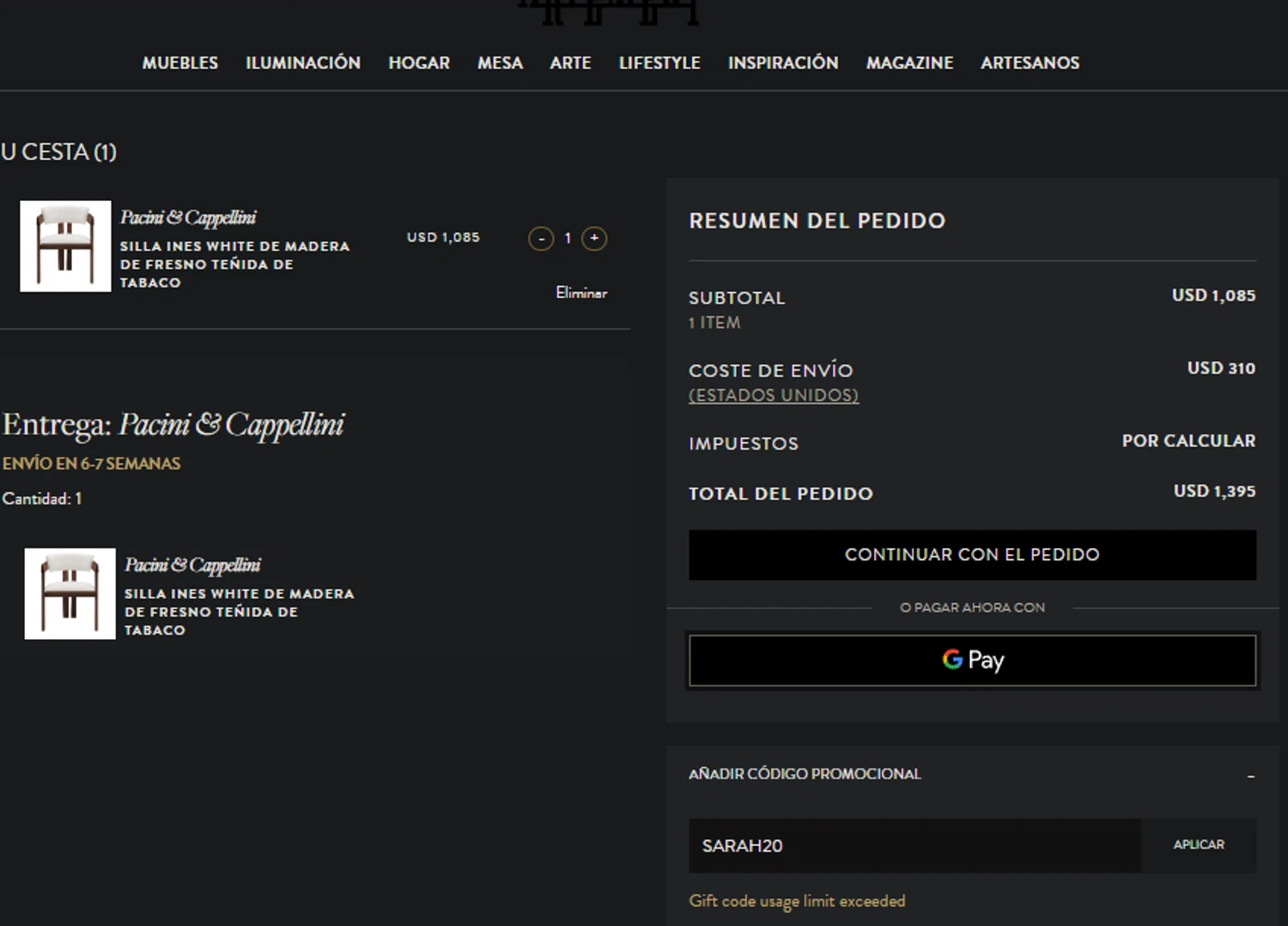This screenshot has height=926, width=1288.
Task: Click Aplicar to apply promo code
Action: click(x=1199, y=845)
